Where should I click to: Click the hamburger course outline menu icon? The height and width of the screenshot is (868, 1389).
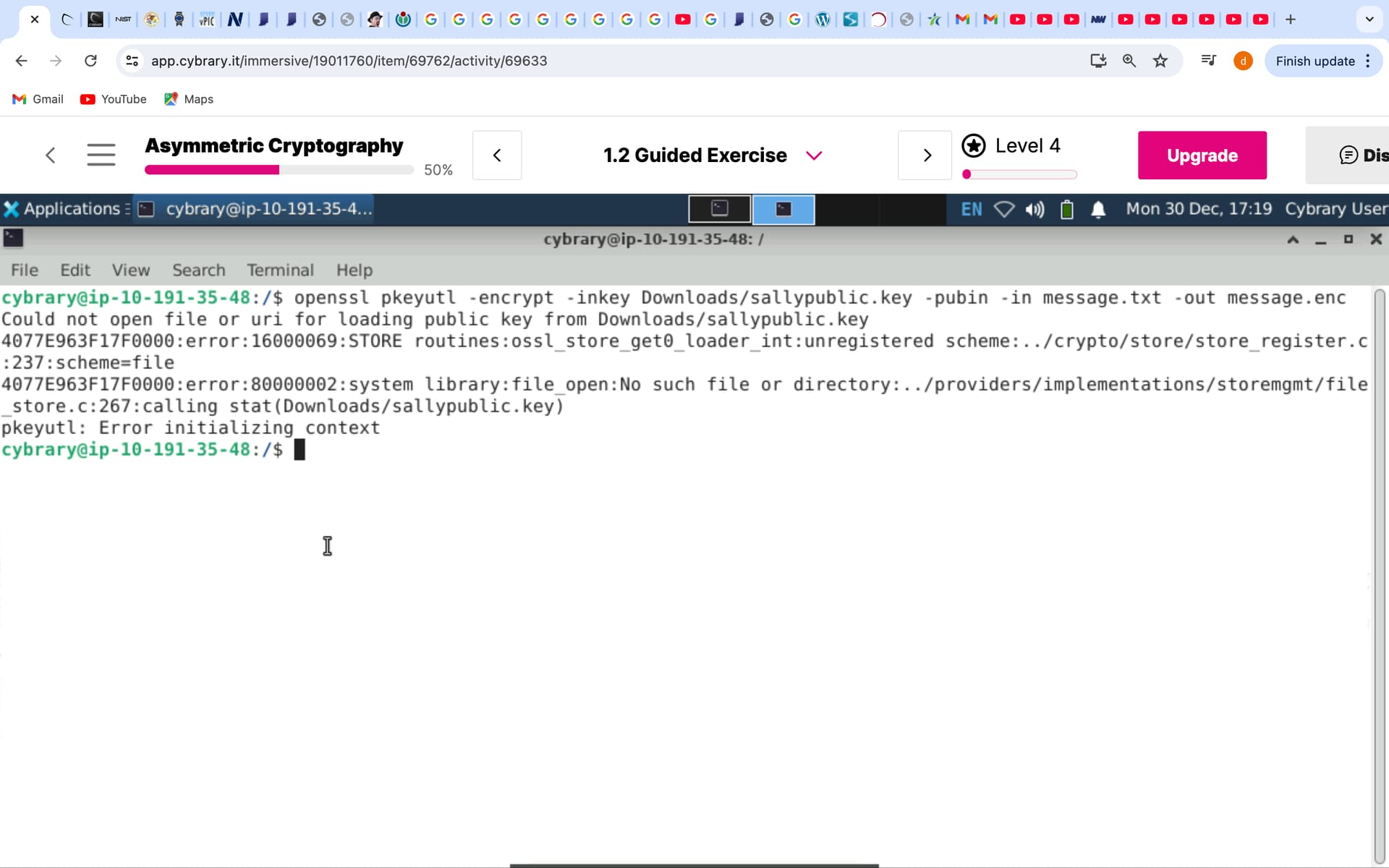[101, 155]
